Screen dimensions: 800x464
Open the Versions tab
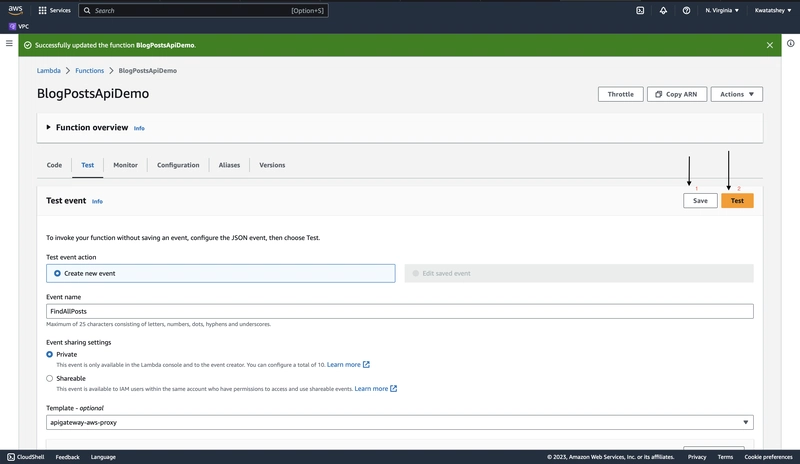coord(272,165)
